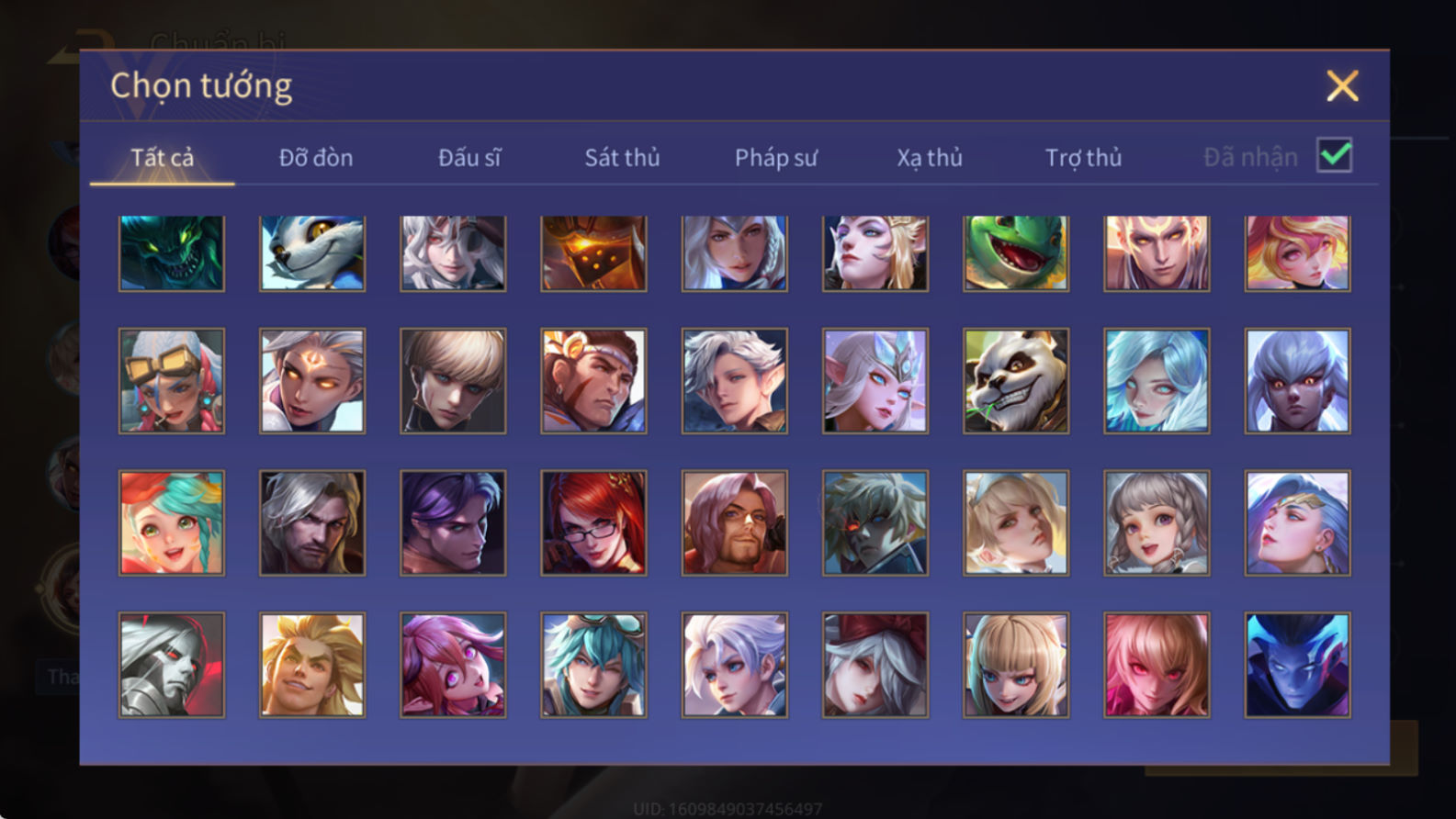Pick the grey masked hero with red hood
Screen dimensions: 1456x819
coord(172,665)
